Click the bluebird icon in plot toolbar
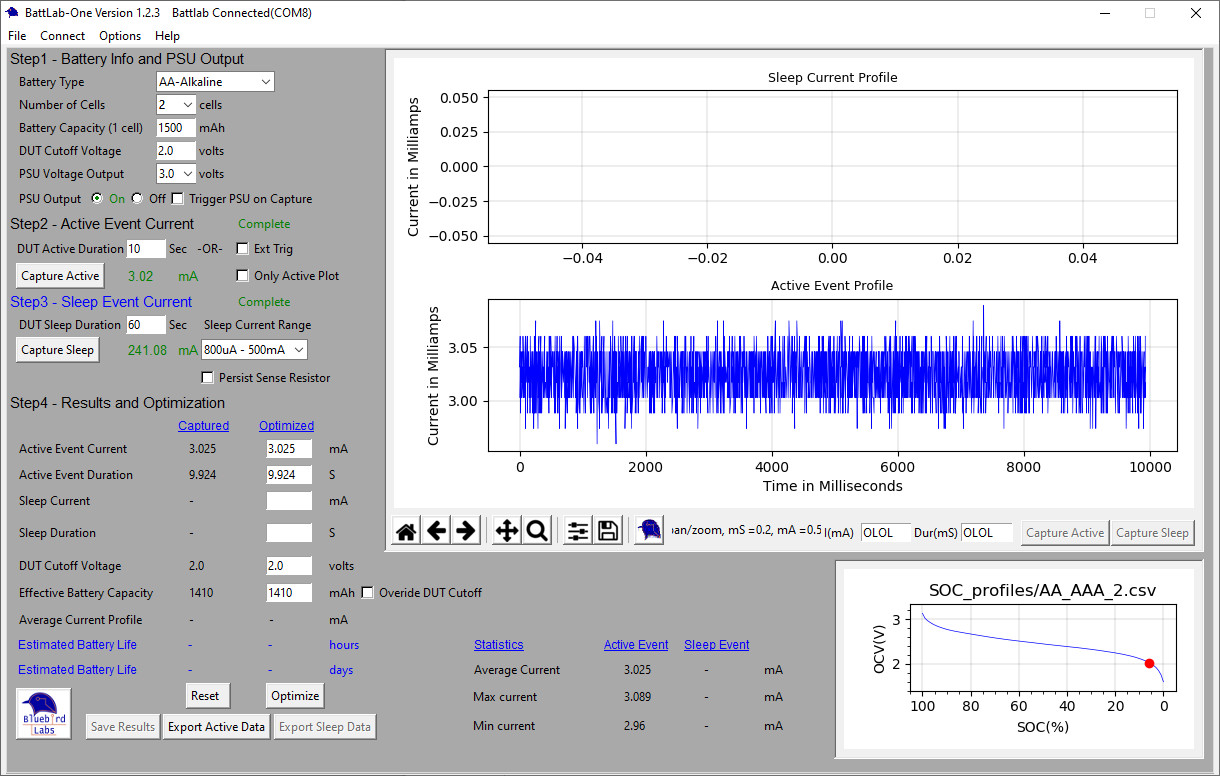The image size is (1220, 776). click(x=649, y=531)
